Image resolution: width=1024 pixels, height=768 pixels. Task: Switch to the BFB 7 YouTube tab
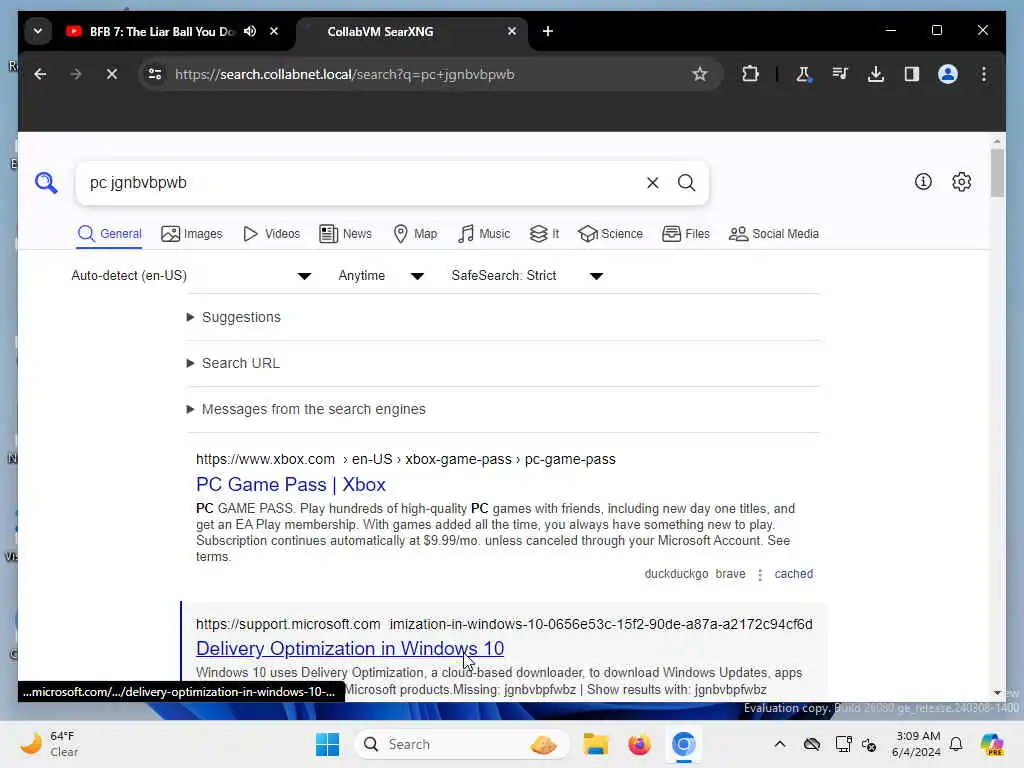(x=161, y=31)
